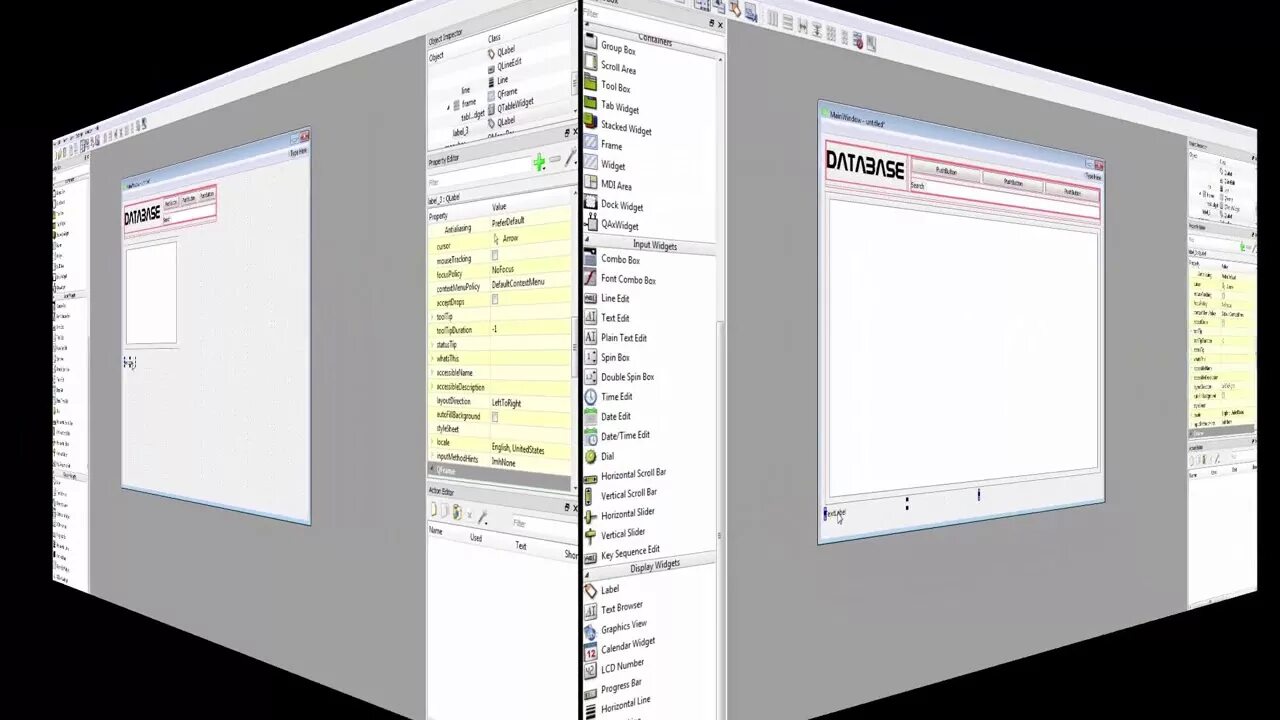Viewport: 1280px width, 720px height.
Task: Select the QAxWidget icon
Action: pos(590,224)
